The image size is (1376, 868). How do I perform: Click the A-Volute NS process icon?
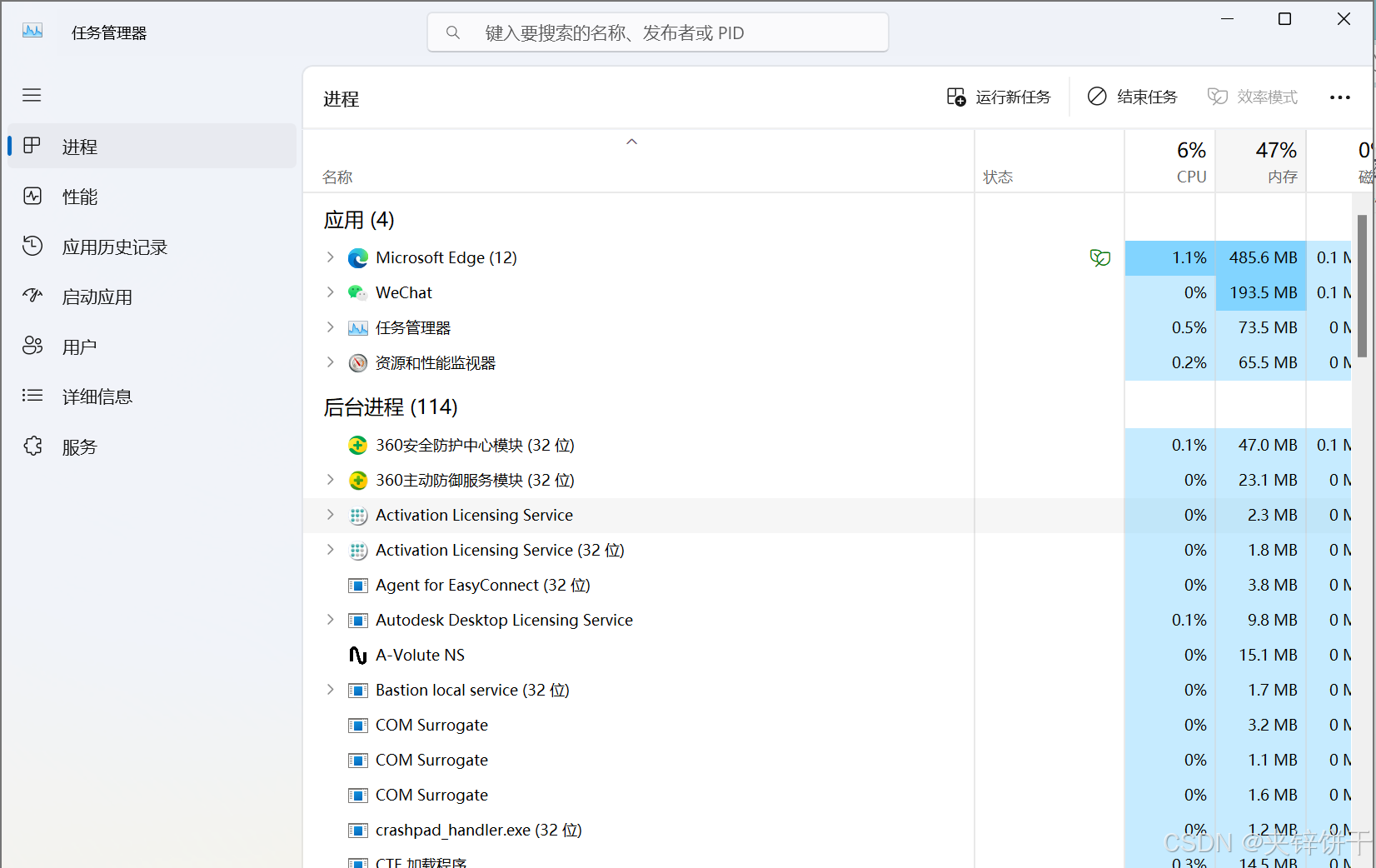click(358, 656)
